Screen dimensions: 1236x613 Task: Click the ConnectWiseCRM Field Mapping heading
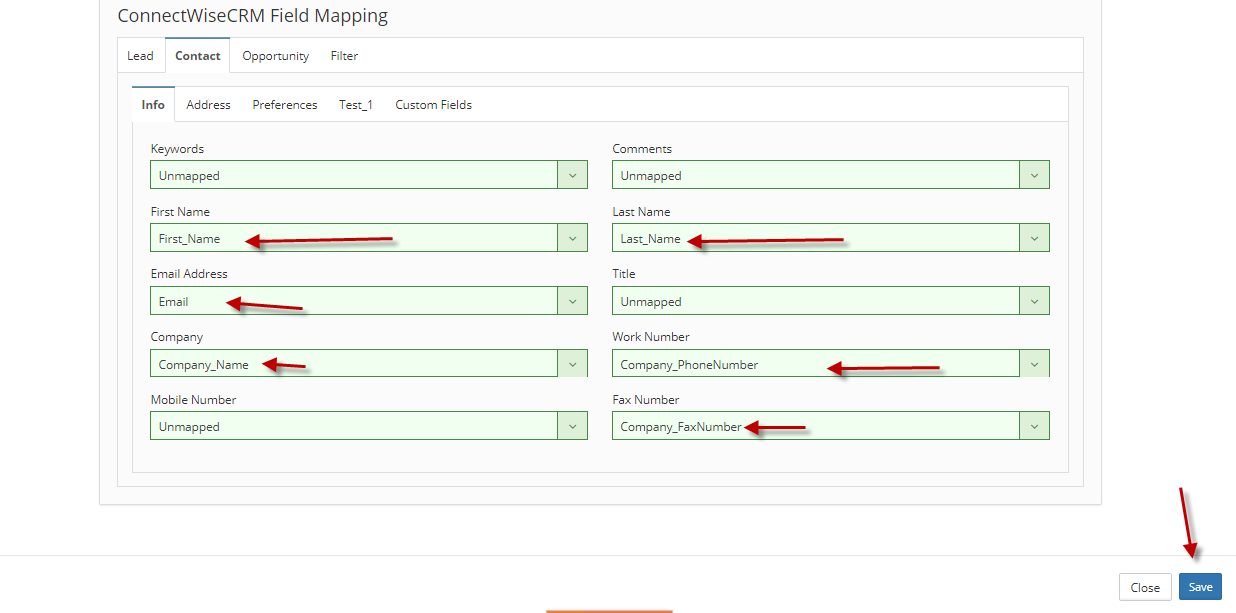(252, 16)
